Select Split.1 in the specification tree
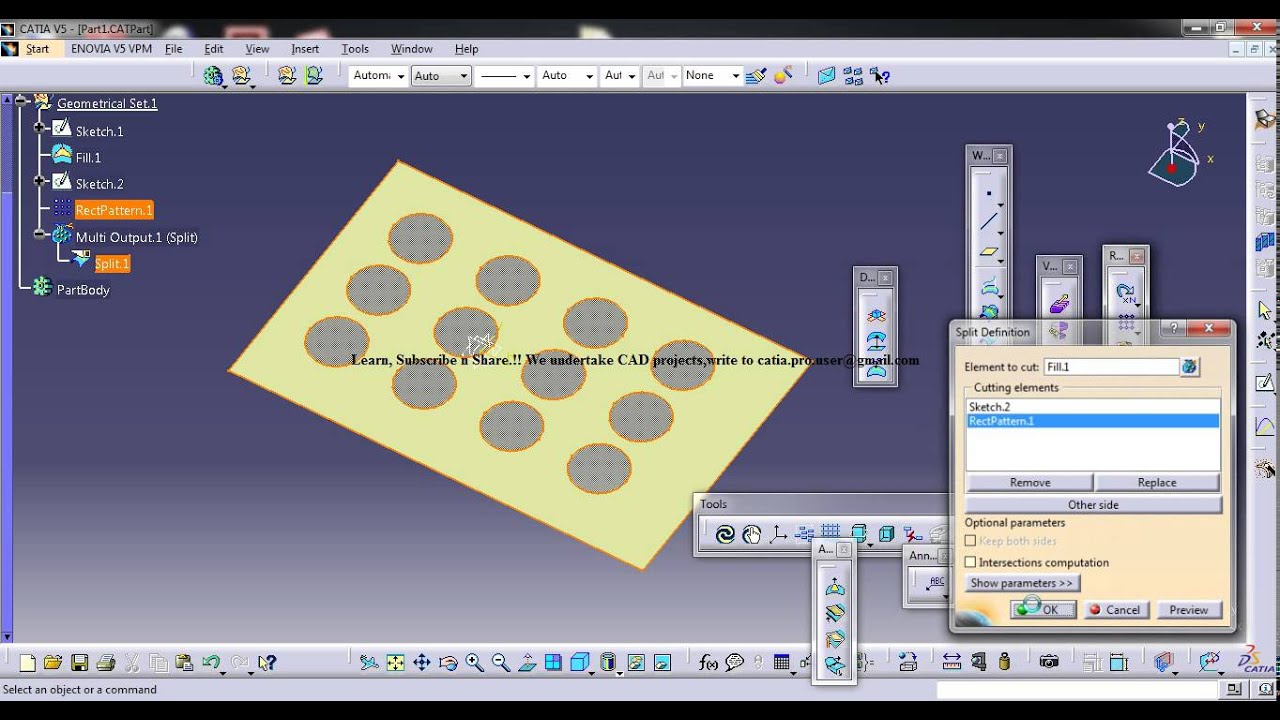The height and width of the screenshot is (720, 1280). pos(112,263)
